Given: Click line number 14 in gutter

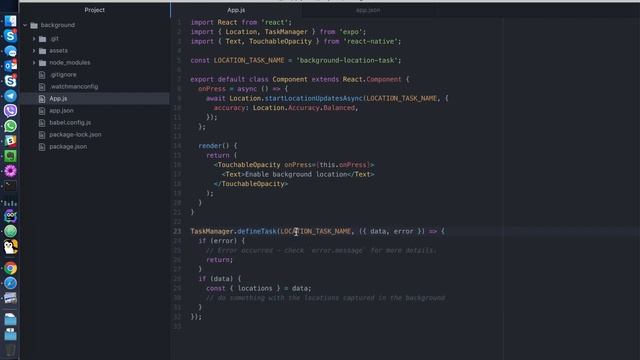Looking at the screenshot, I should tap(177, 146).
